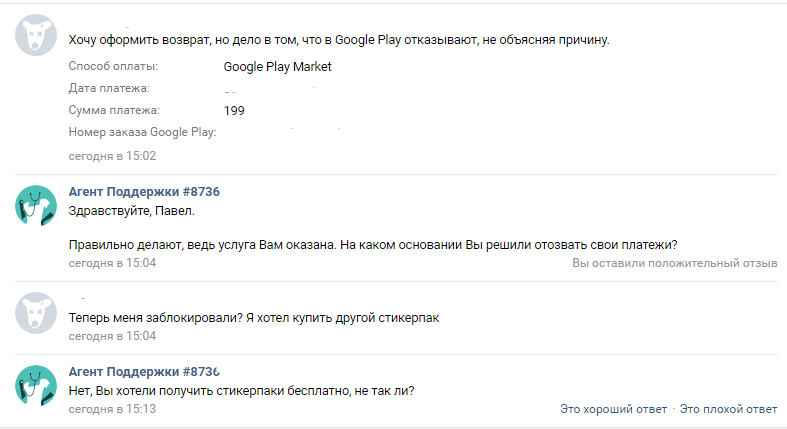This screenshot has width=787, height=429.
Task: Click the agent's сегодня в 15:04 timestamp
Action: click(x=112, y=263)
